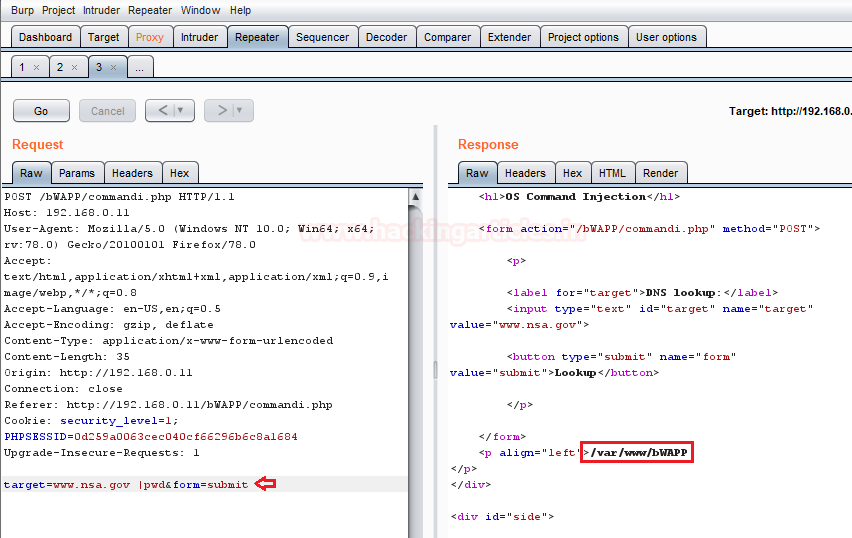Image resolution: width=852 pixels, height=538 pixels.
Task: Switch to the Extender tab
Action: pos(510,37)
